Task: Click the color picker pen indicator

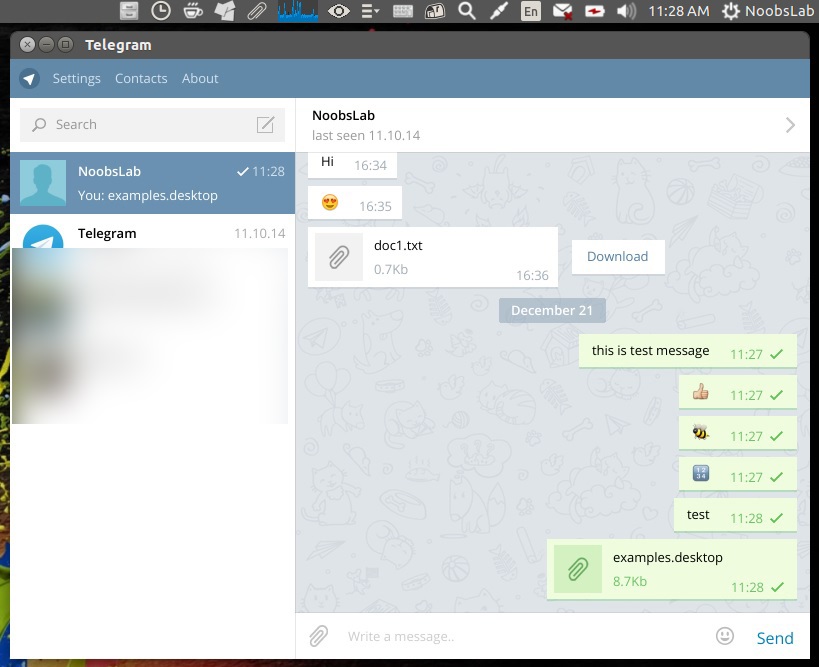Action: 498,11
